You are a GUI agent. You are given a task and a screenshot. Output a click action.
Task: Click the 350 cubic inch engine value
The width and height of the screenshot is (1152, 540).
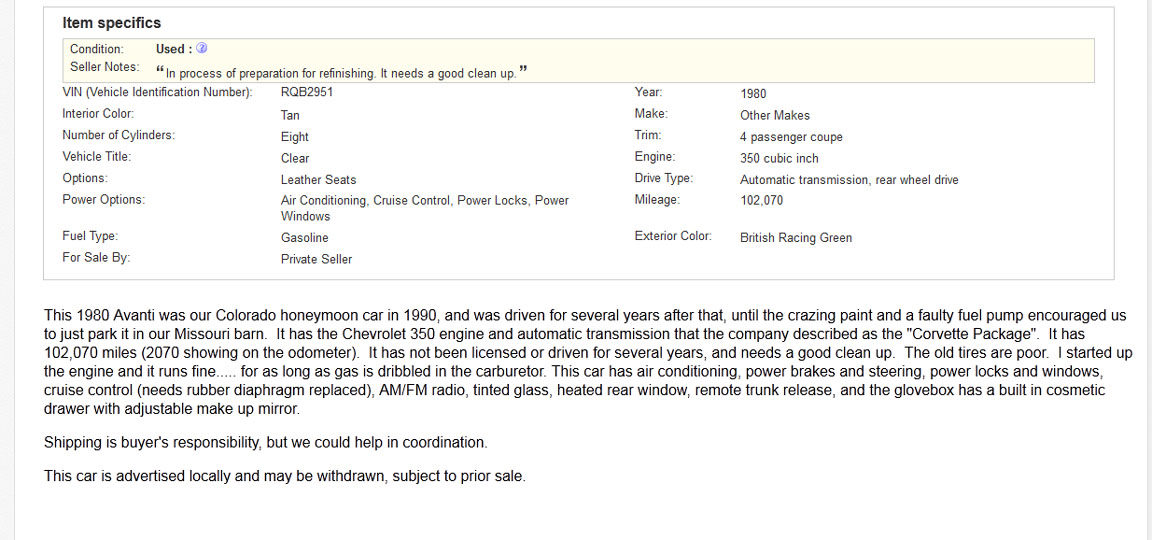click(x=779, y=158)
